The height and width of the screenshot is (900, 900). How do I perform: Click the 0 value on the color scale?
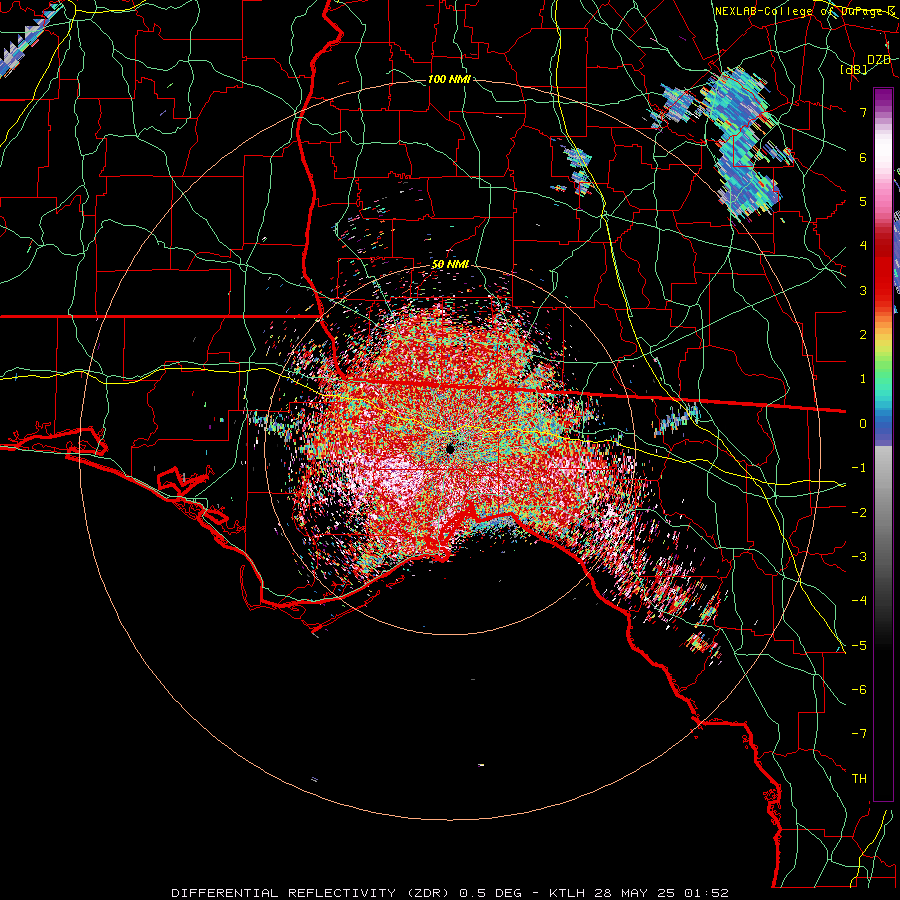tap(863, 424)
